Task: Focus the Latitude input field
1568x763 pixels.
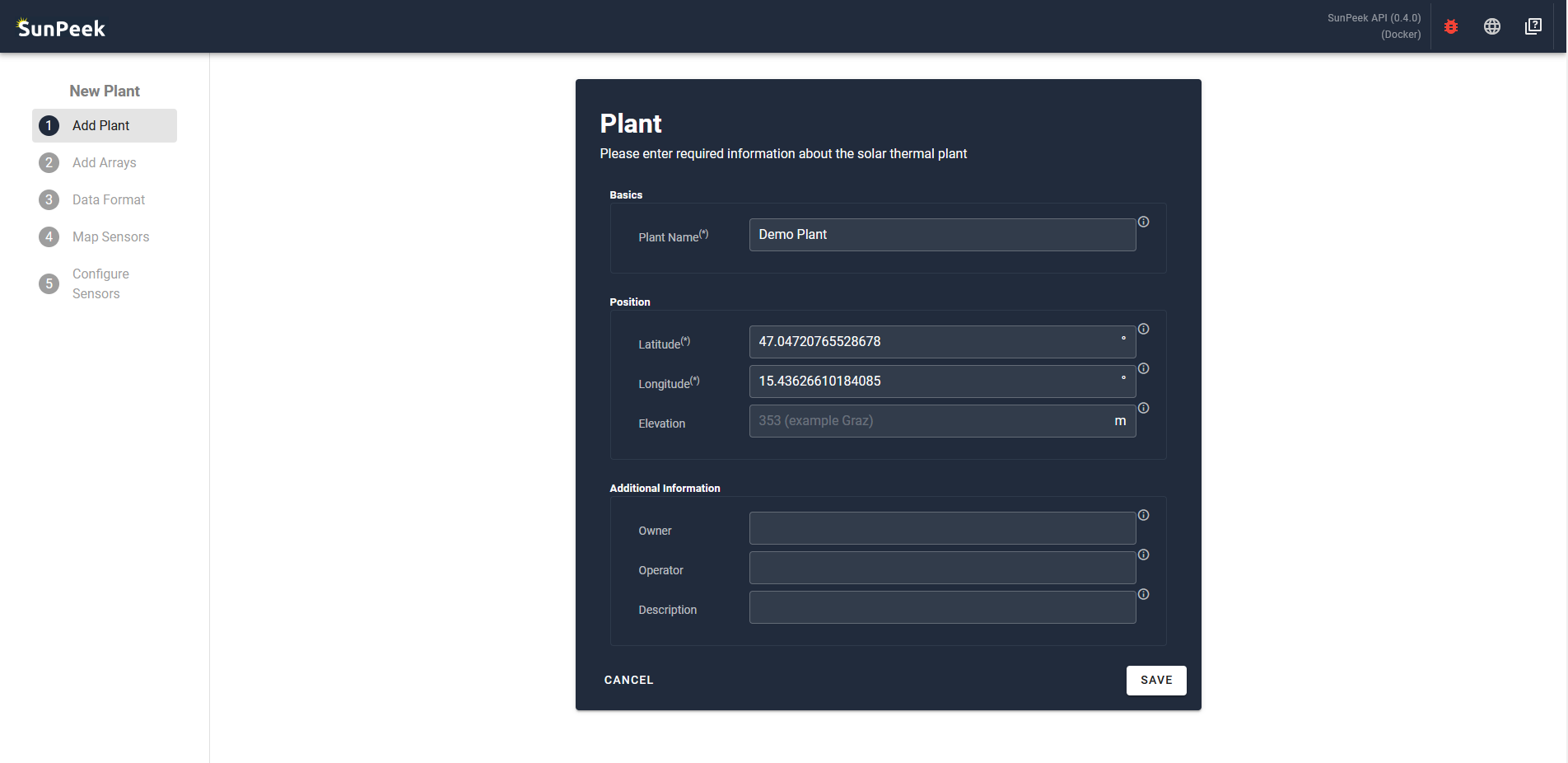Action: coord(942,342)
